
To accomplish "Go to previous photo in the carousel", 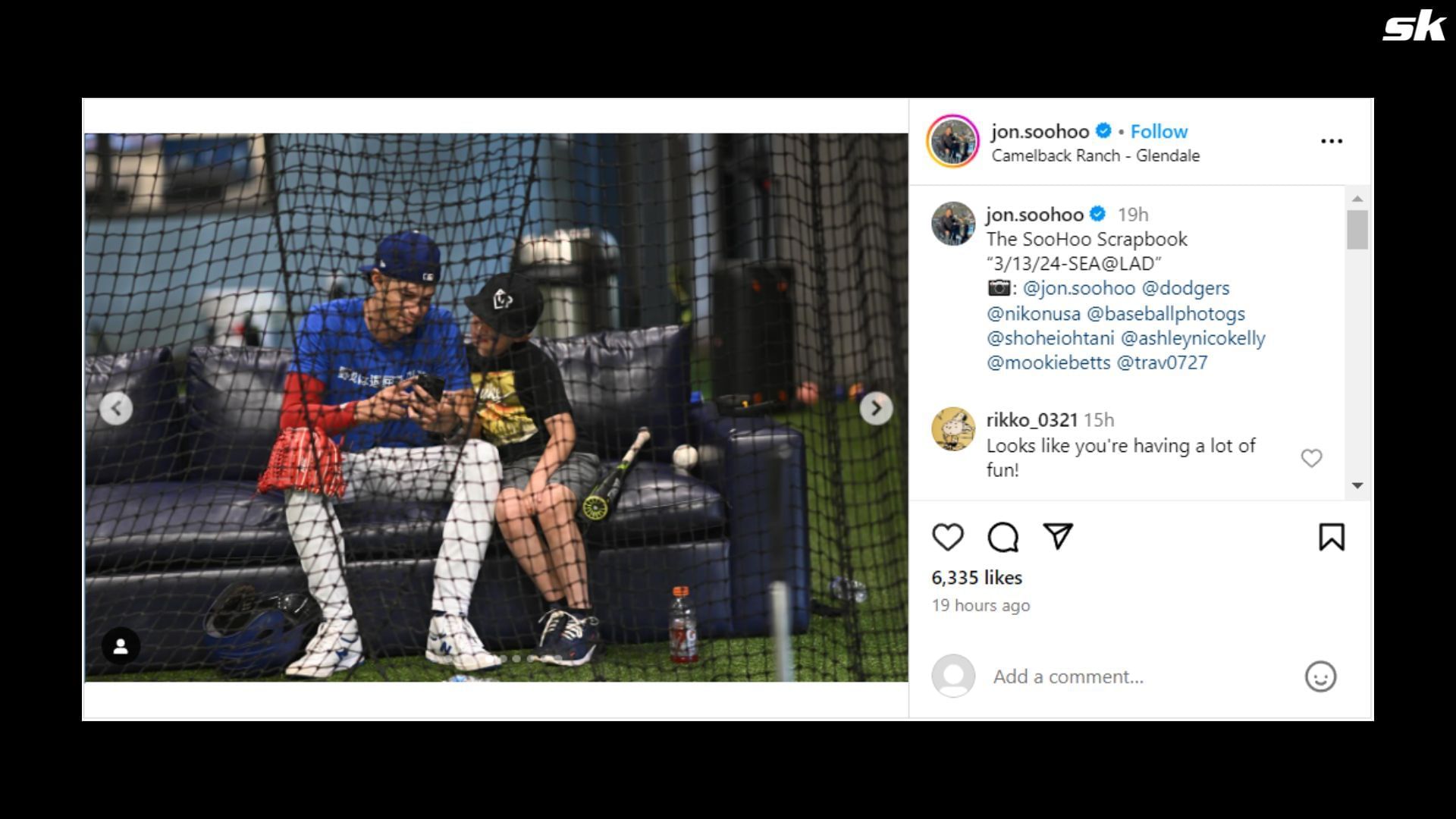I will [116, 409].
